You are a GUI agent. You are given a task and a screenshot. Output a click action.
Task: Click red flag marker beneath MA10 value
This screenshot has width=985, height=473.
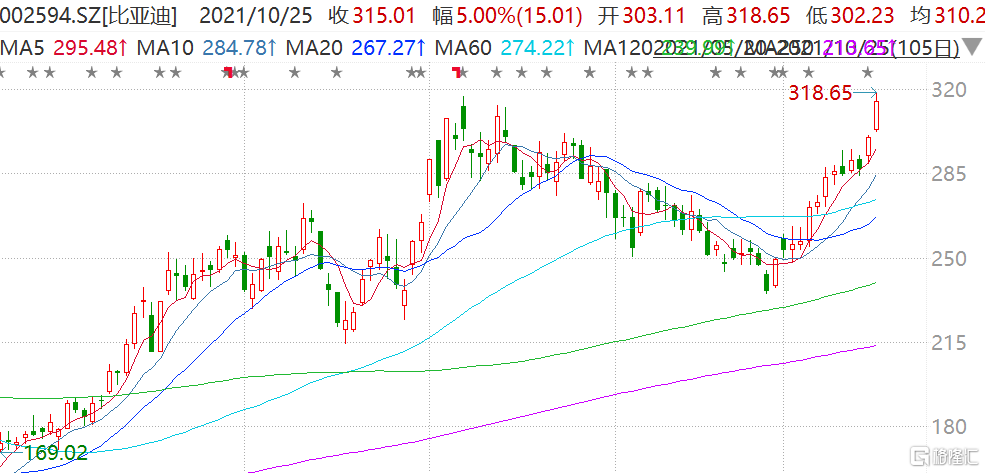pyautogui.click(x=229, y=72)
